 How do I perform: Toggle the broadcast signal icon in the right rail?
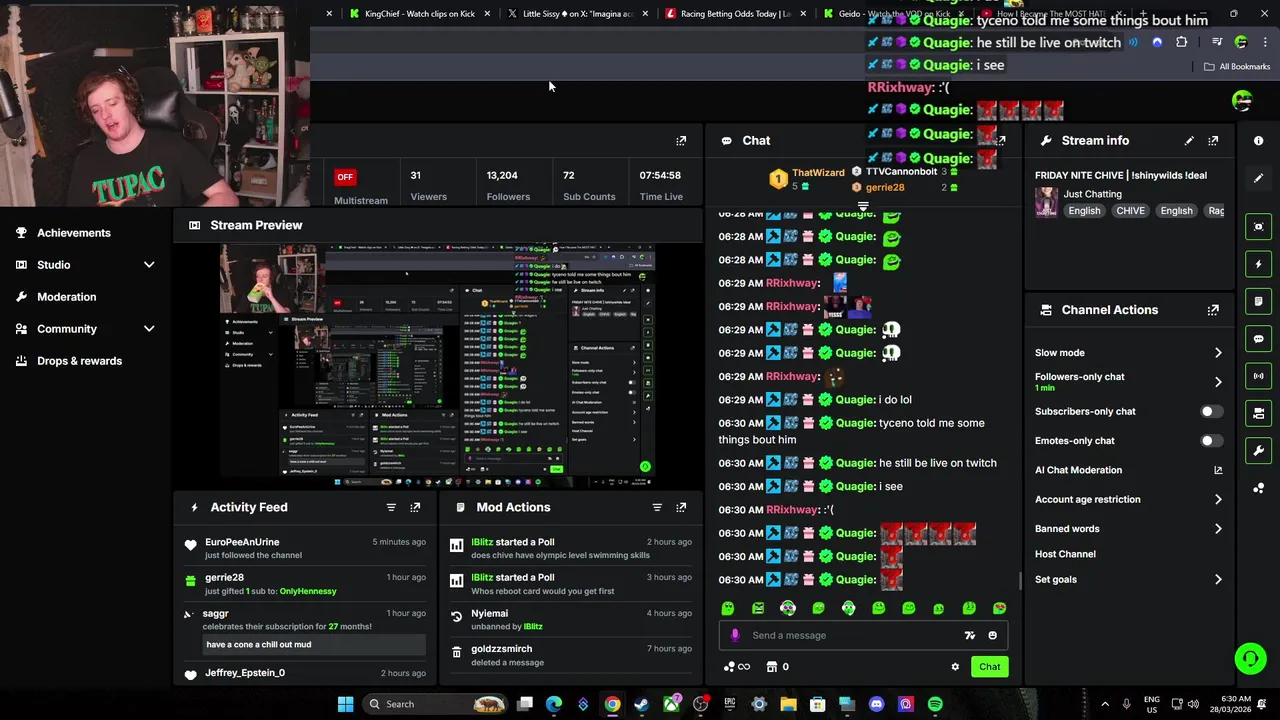1259,376
